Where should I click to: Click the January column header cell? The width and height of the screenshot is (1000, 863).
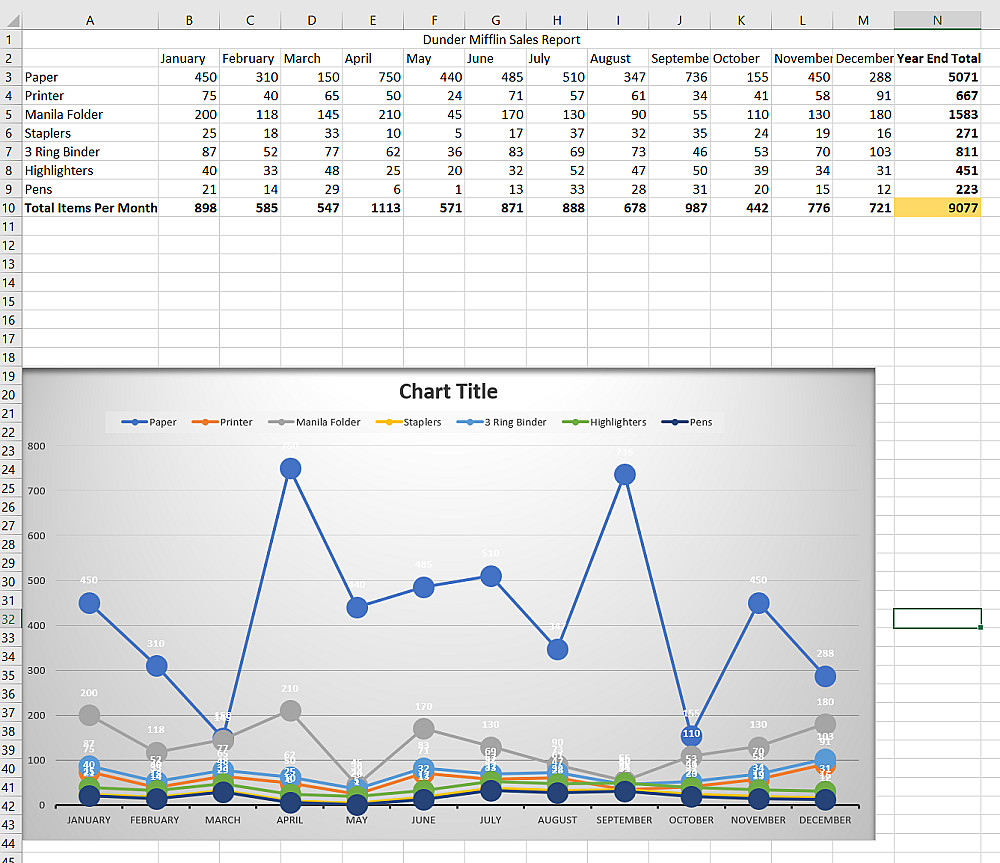[189, 58]
